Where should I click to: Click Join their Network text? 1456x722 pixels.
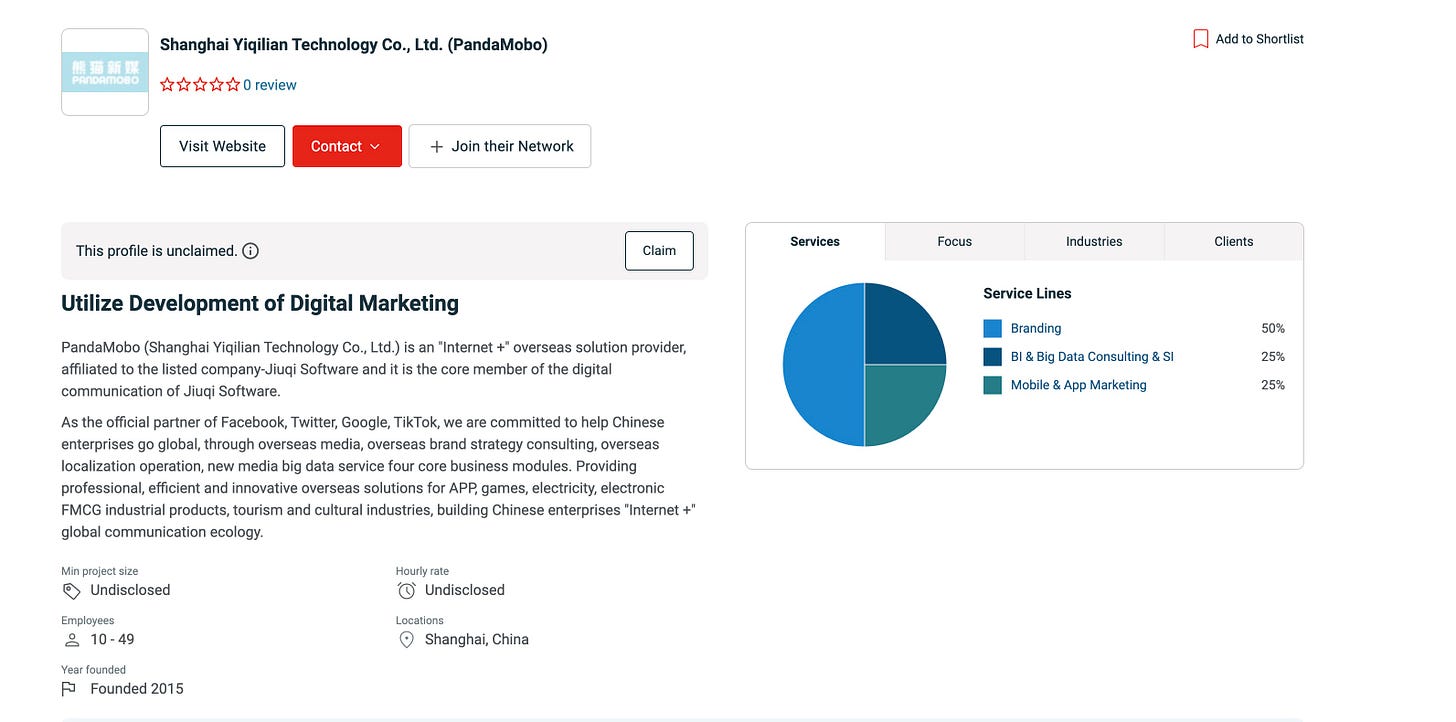pyautogui.click(x=512, y=146)
